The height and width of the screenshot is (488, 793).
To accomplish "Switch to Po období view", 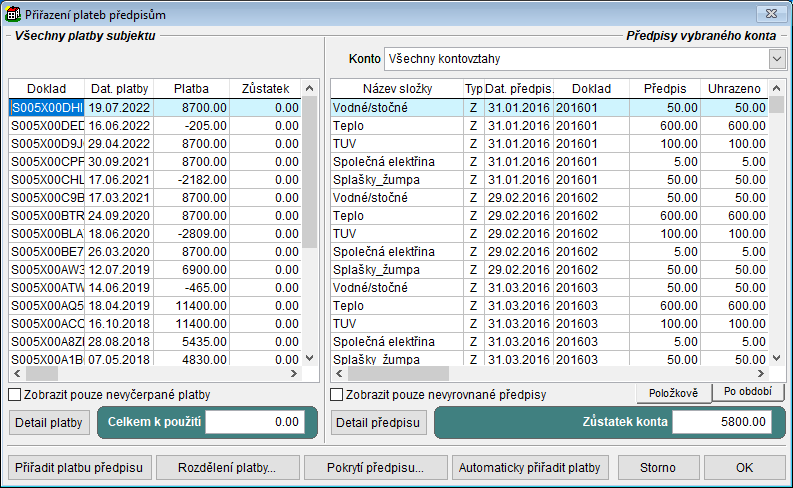I will [748, 392].
